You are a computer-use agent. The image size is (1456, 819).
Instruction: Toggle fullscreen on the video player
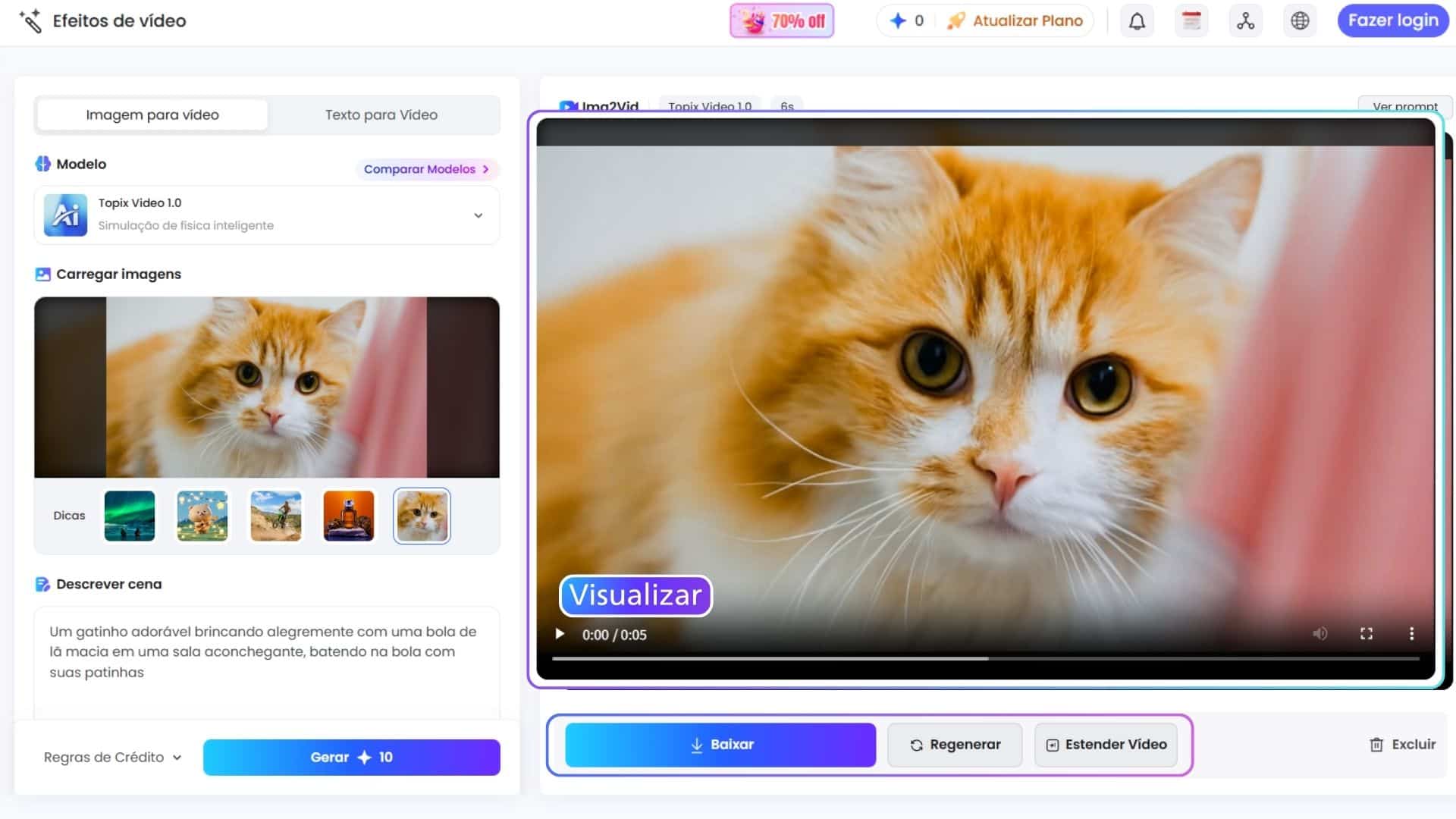click(1367, 634)
